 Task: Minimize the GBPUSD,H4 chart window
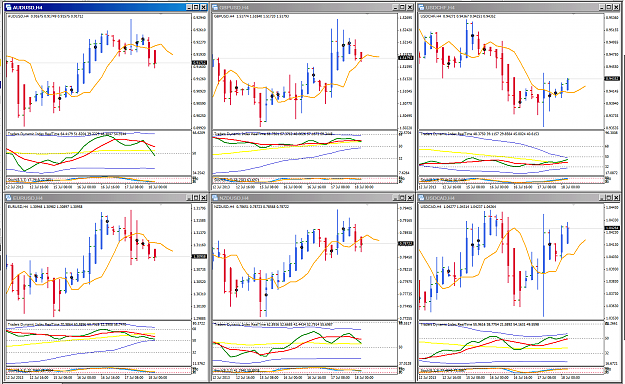click(x=395, y=7)
